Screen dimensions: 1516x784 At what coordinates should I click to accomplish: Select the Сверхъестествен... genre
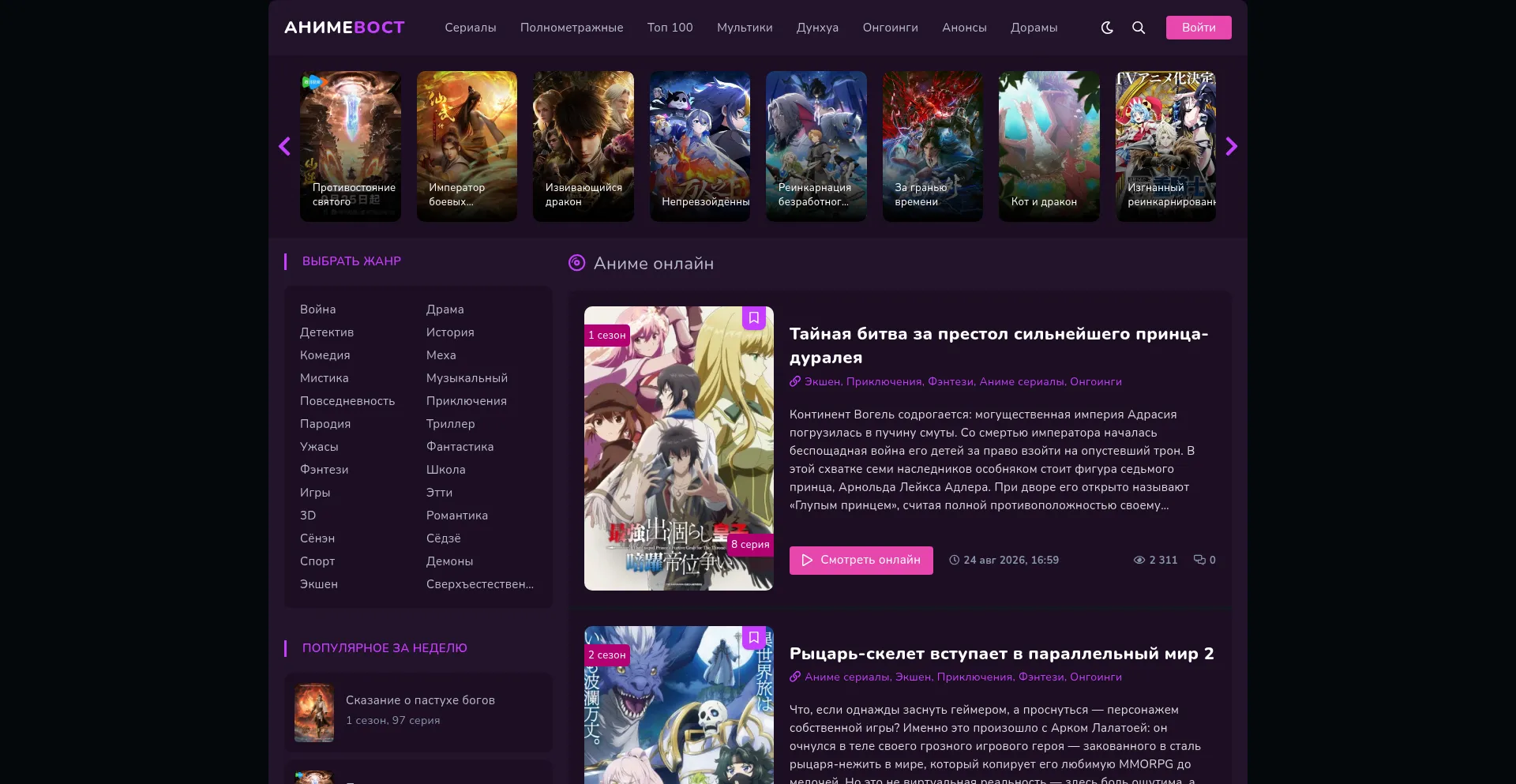[x=480, y=584]
